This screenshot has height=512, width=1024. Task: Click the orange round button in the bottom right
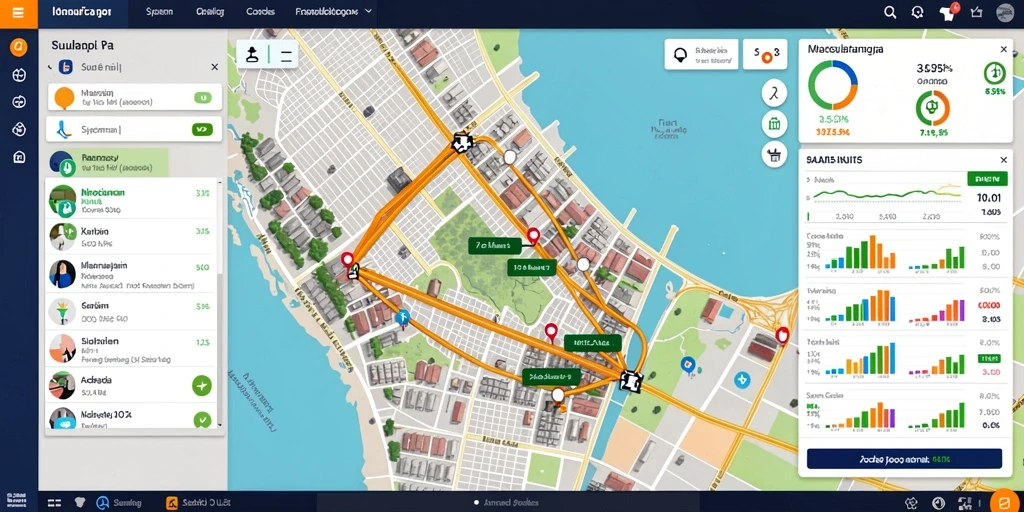[x=1004, y=502]
